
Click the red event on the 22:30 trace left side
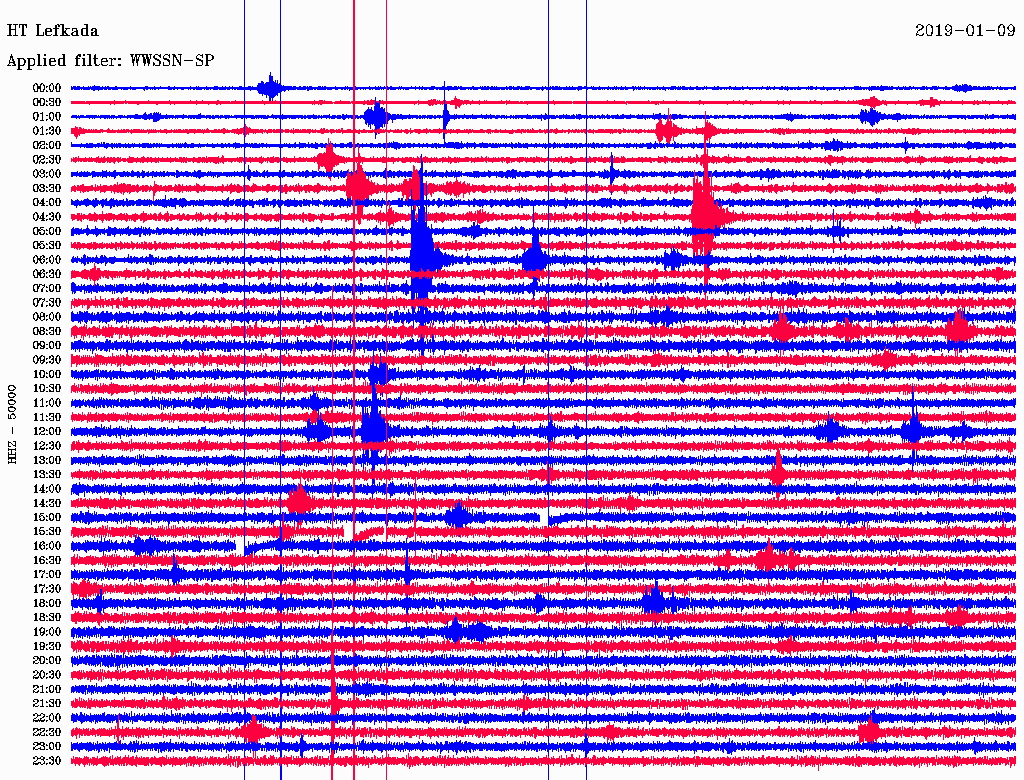[x=252, y=732]
